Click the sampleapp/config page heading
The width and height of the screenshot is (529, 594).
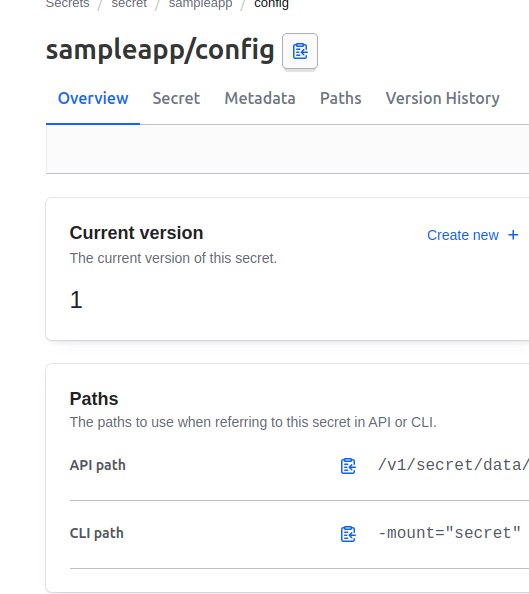160,50
